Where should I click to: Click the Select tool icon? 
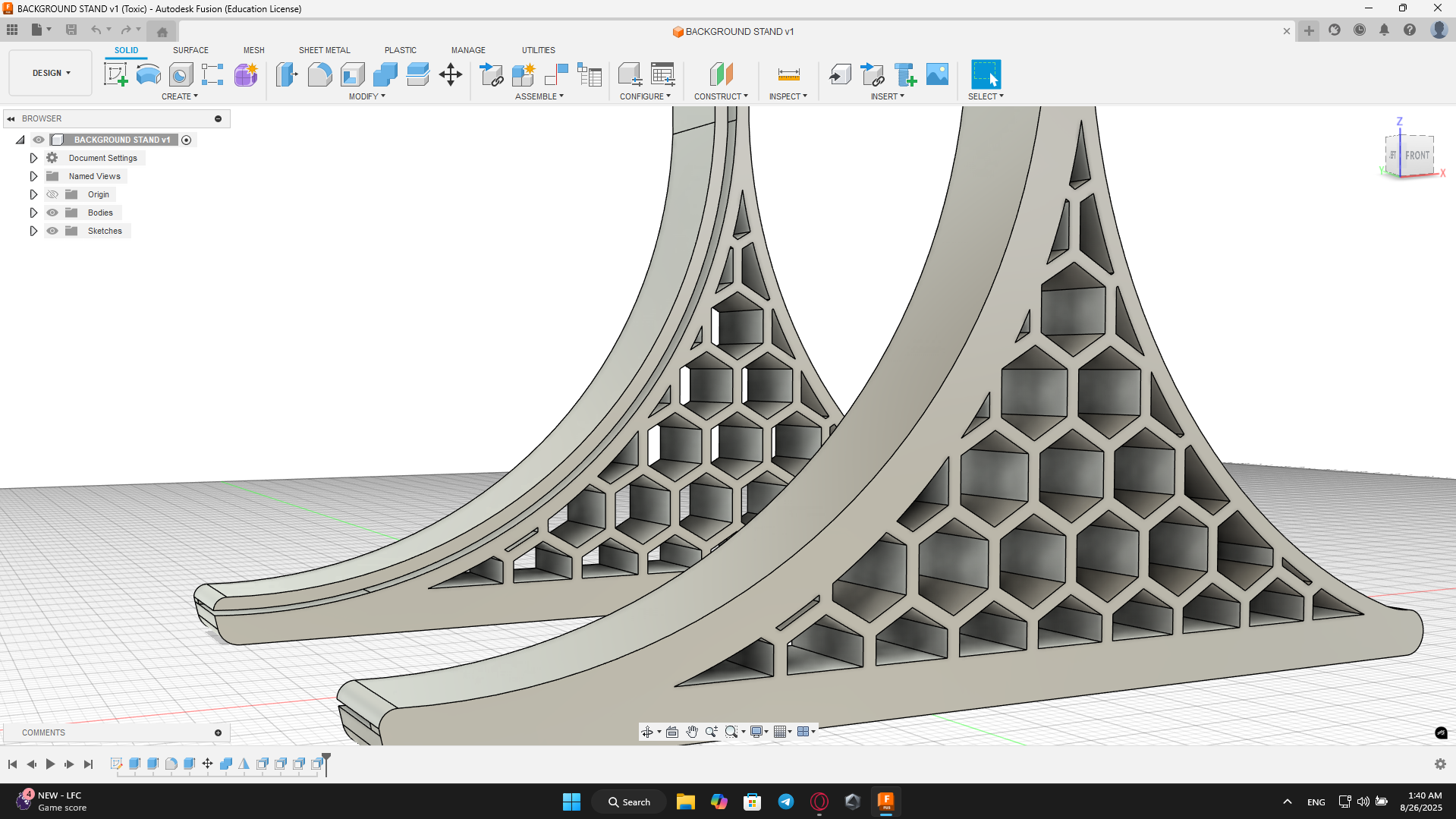coord(986,74)
